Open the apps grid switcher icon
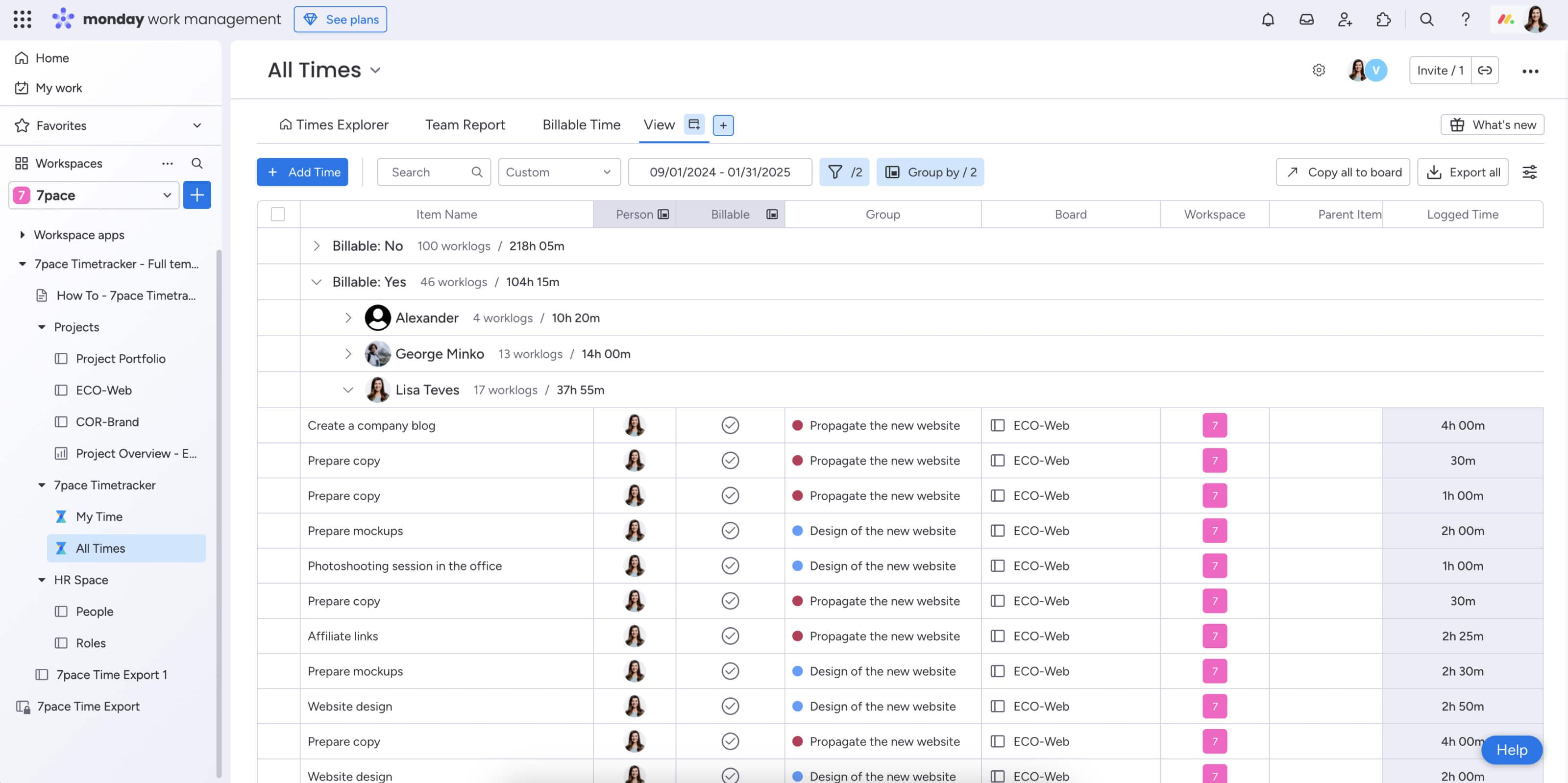Image resolution: width=1568 pixels, height=783 pixels. 23,20
